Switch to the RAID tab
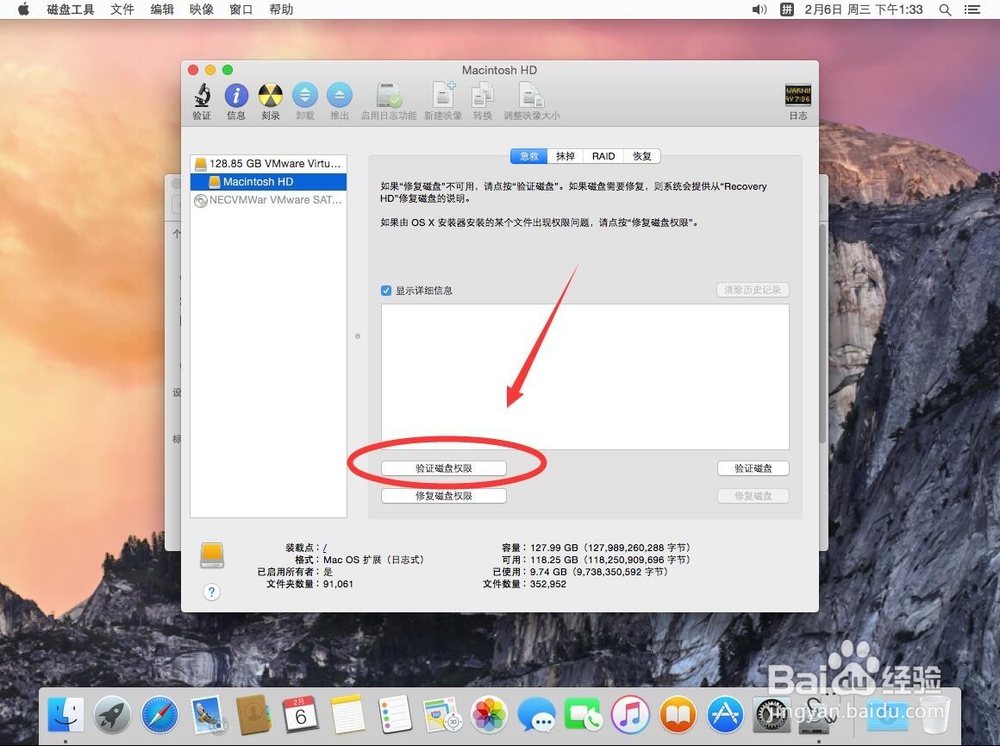 coord(603,156)
